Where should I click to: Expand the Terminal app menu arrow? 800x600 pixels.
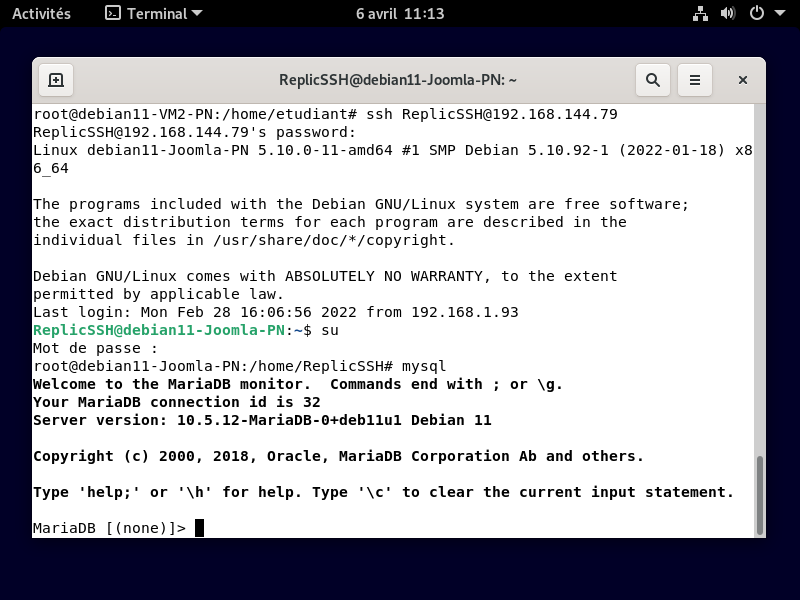(196, 14)
